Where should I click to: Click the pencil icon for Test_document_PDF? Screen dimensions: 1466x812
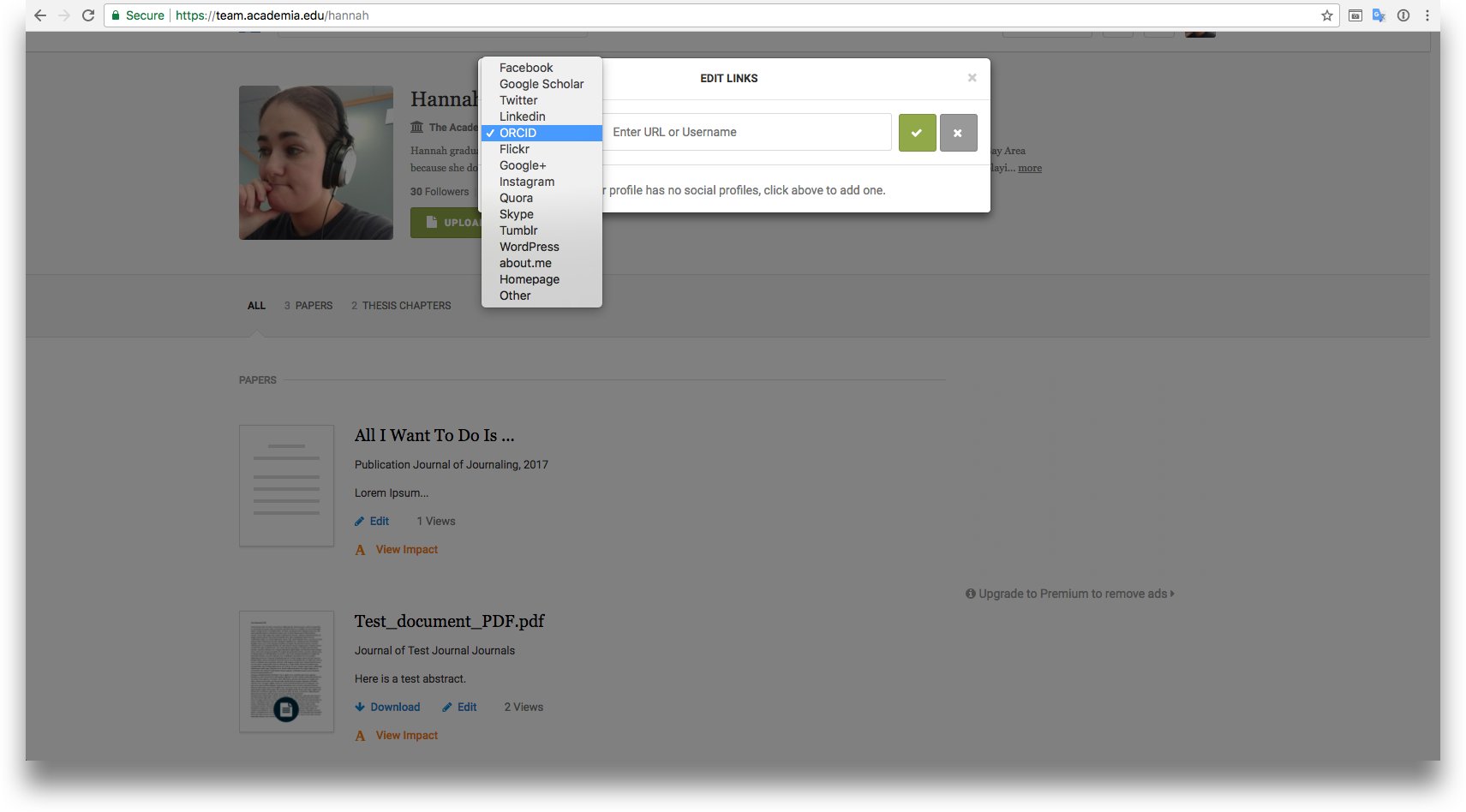pos(447,707)
